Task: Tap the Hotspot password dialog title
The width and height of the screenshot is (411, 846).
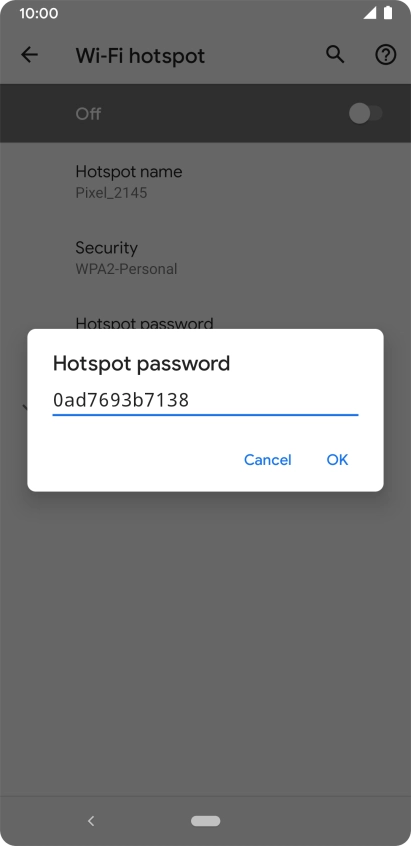Action: tap(141, 364)
